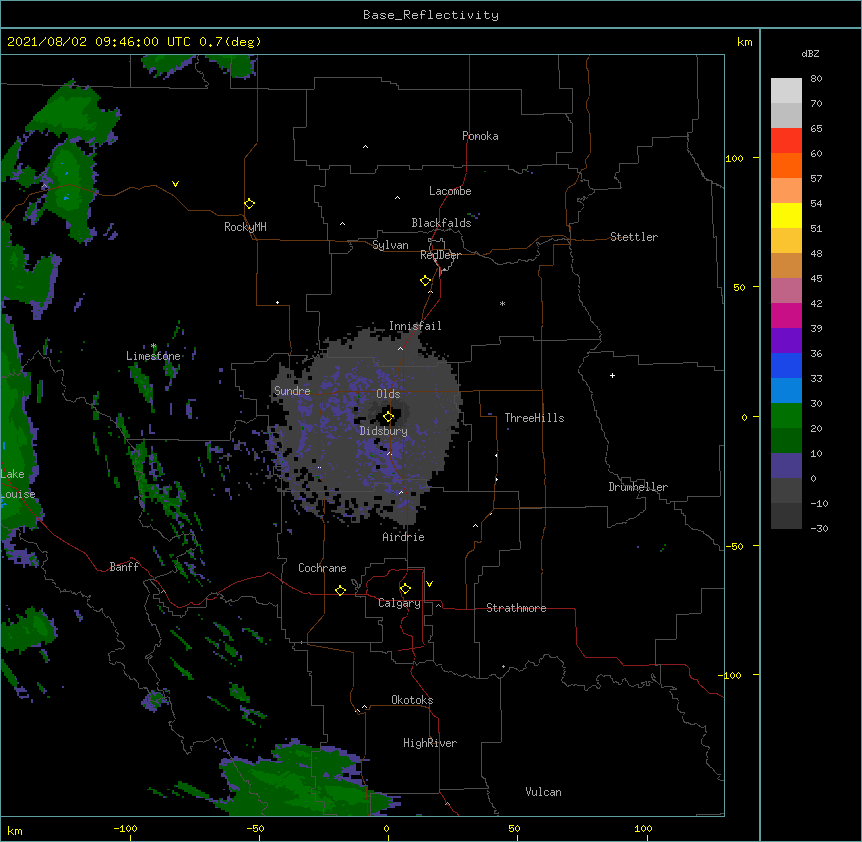
Task: Click the Innisfail city label
Action: [415, 326]
